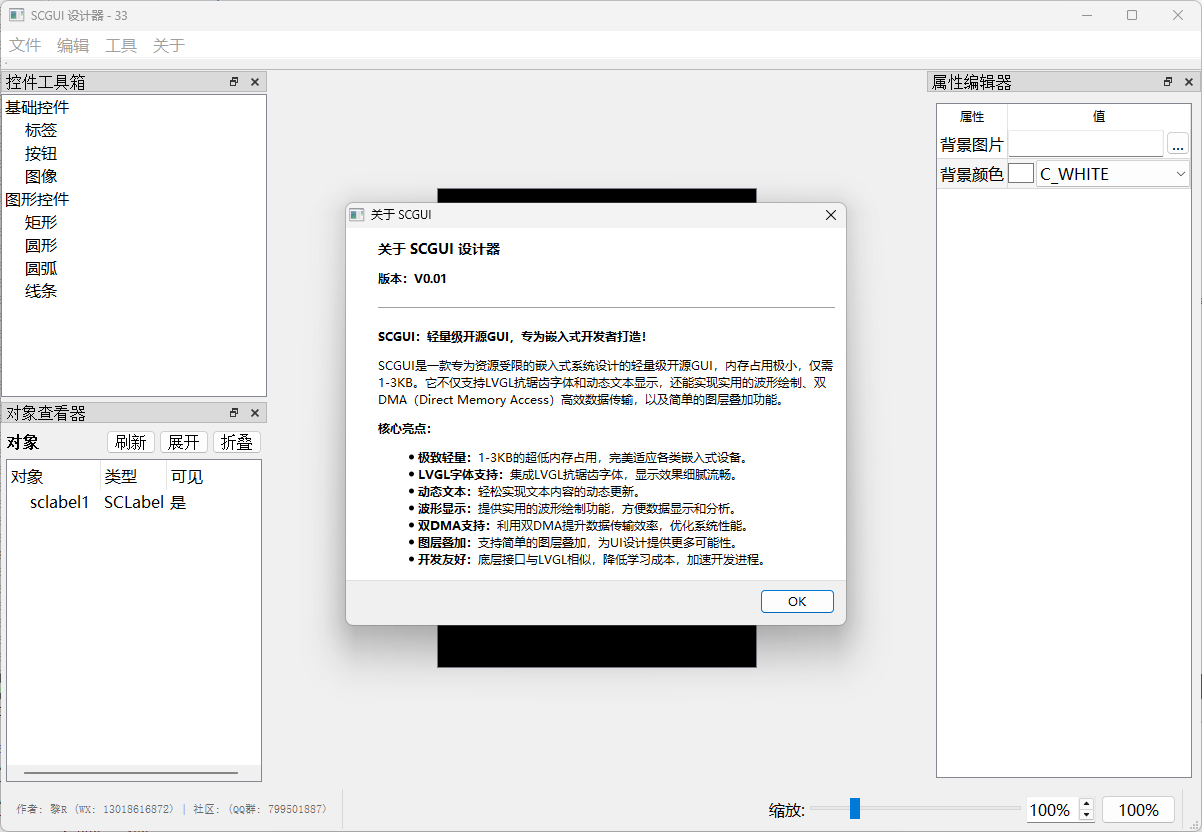The height and width of the screenshot is (832, 1202).
Task: Click the 值 column header
Action: coord(1099,116)
